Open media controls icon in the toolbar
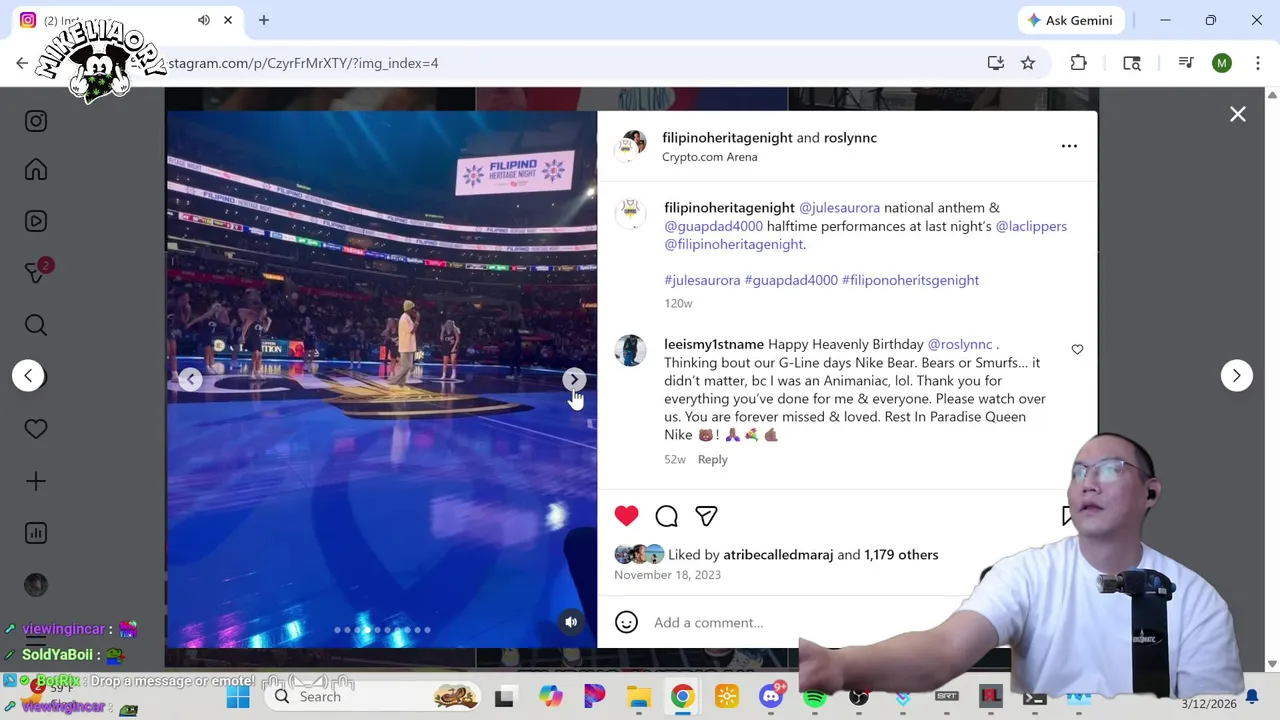Image resolution: width=1280 pixels, height=720 pixels. (x=1186, y=63)
